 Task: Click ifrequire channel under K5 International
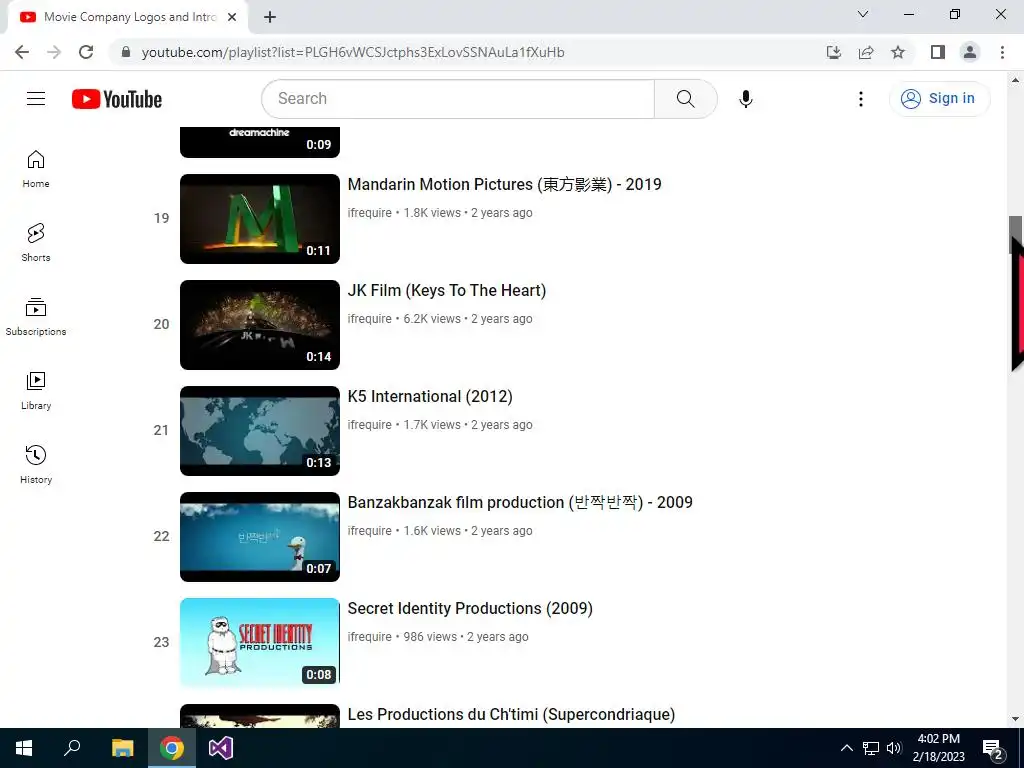(370, 424)
